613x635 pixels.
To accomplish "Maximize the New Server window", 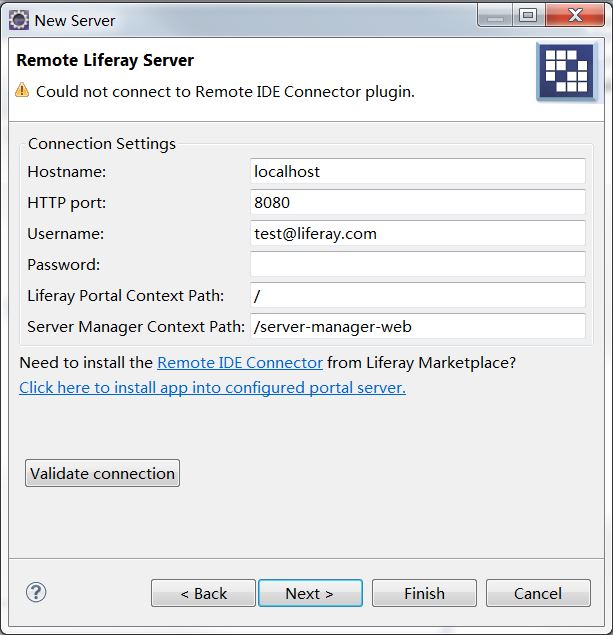I will 528,16.
